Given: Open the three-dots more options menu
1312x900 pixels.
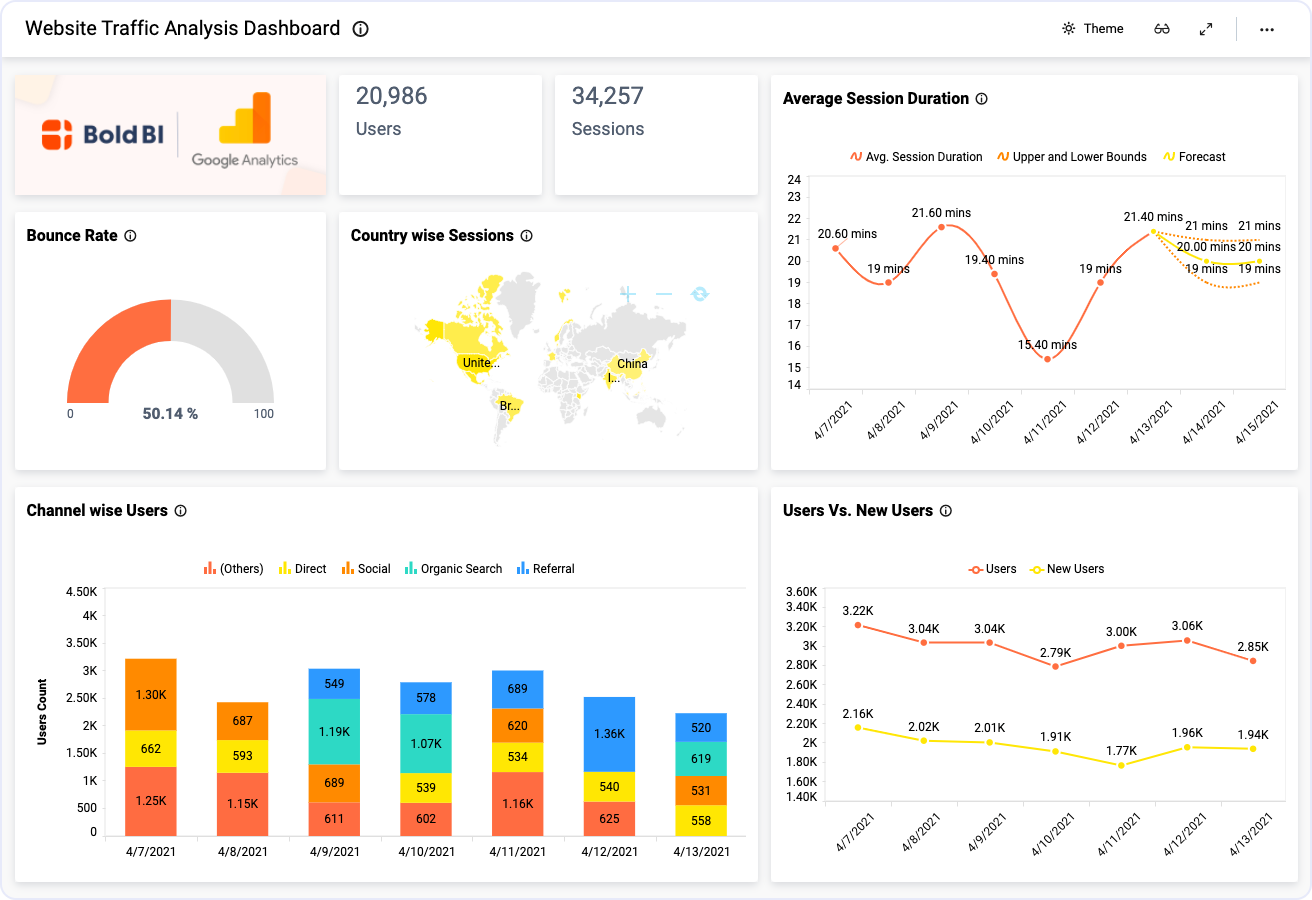Looking at the screenshot, I should coord(1267,29).
